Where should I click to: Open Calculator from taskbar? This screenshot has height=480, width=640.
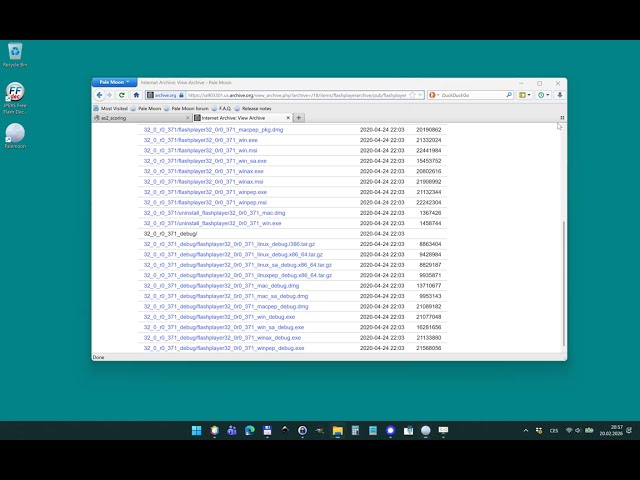[x=355, y=430]
